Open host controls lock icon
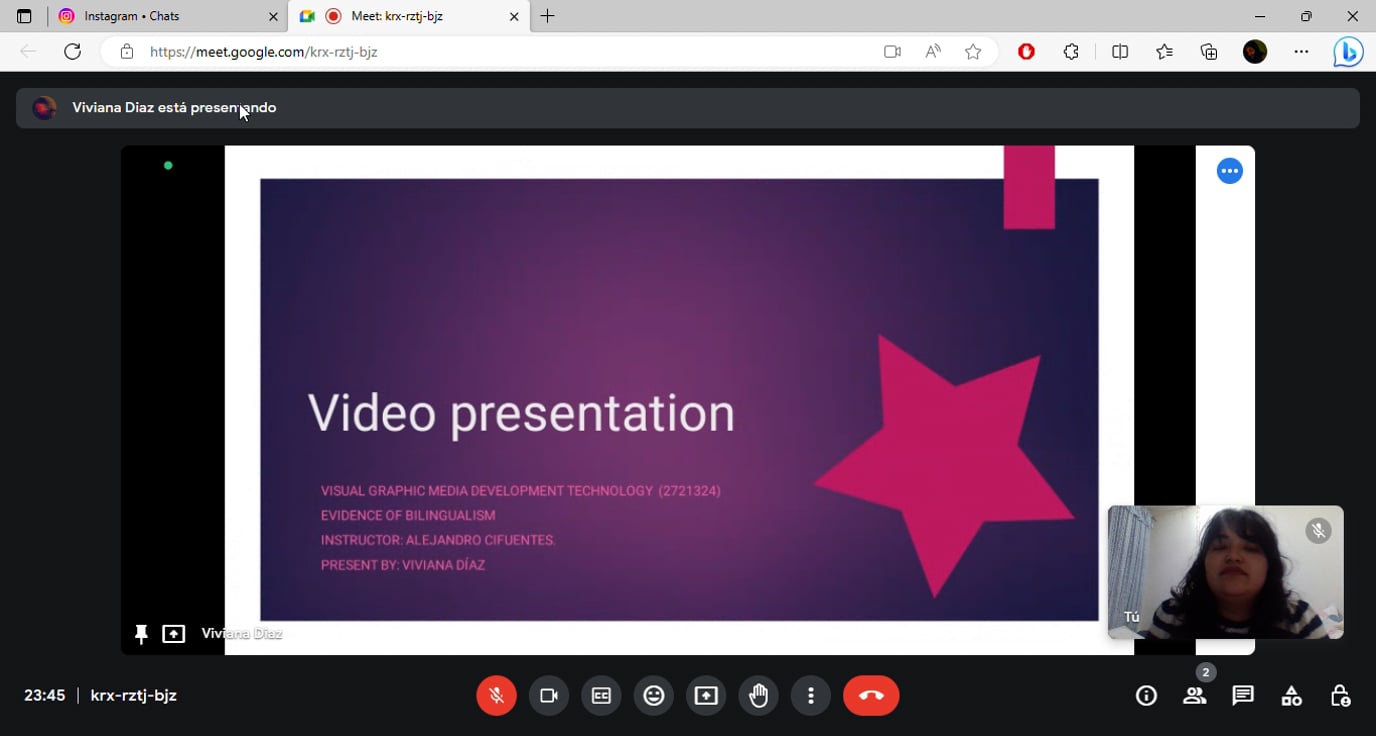This screenshot has width=1376, height=736. point(1340,696)
